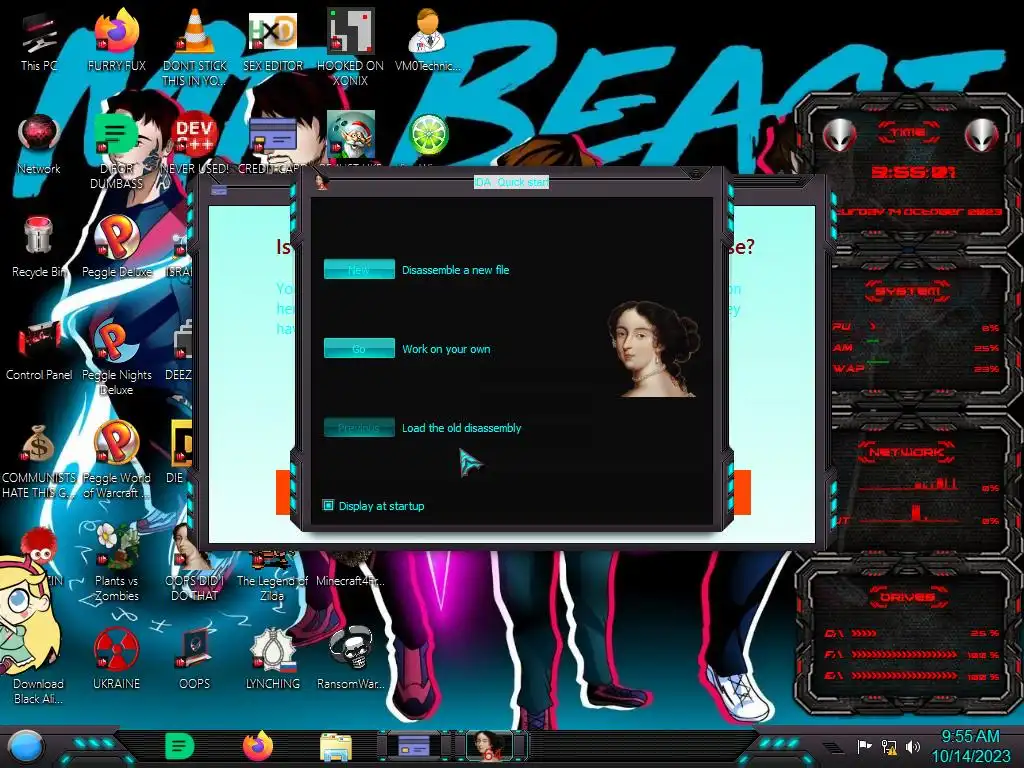
Task: Select the Control Panel icon
Action: pyautogui.click(x=39, y=350)
